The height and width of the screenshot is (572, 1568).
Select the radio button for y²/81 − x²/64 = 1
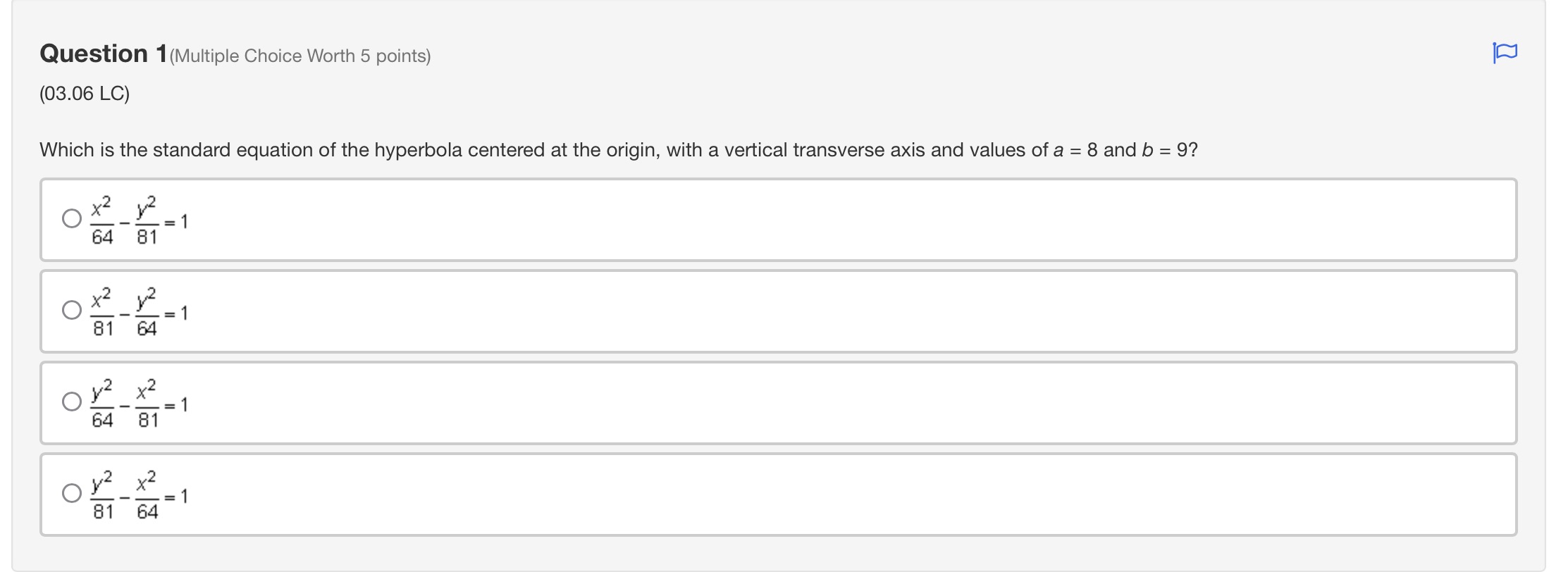70,493
